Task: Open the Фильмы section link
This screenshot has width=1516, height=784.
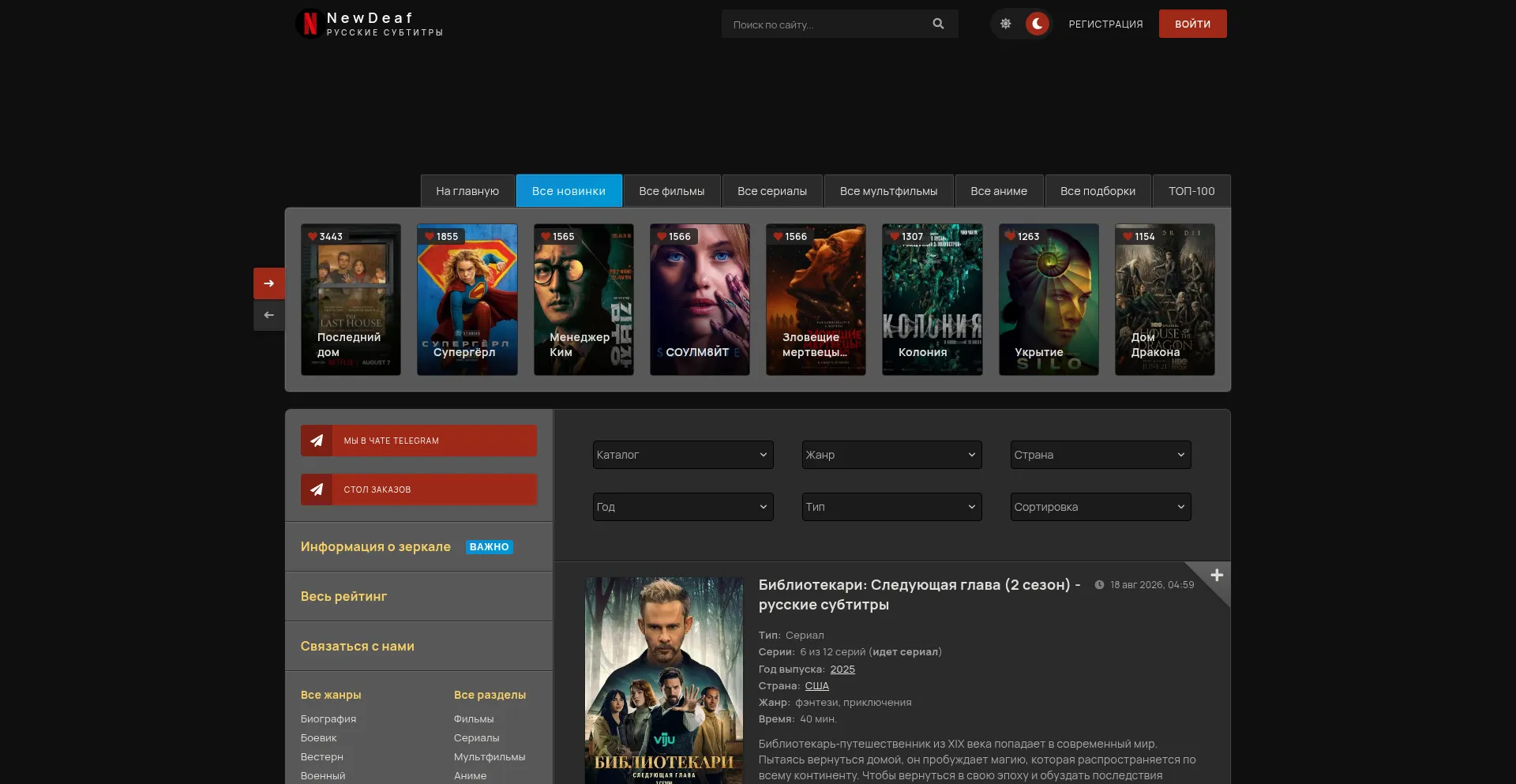Action: 474,718
